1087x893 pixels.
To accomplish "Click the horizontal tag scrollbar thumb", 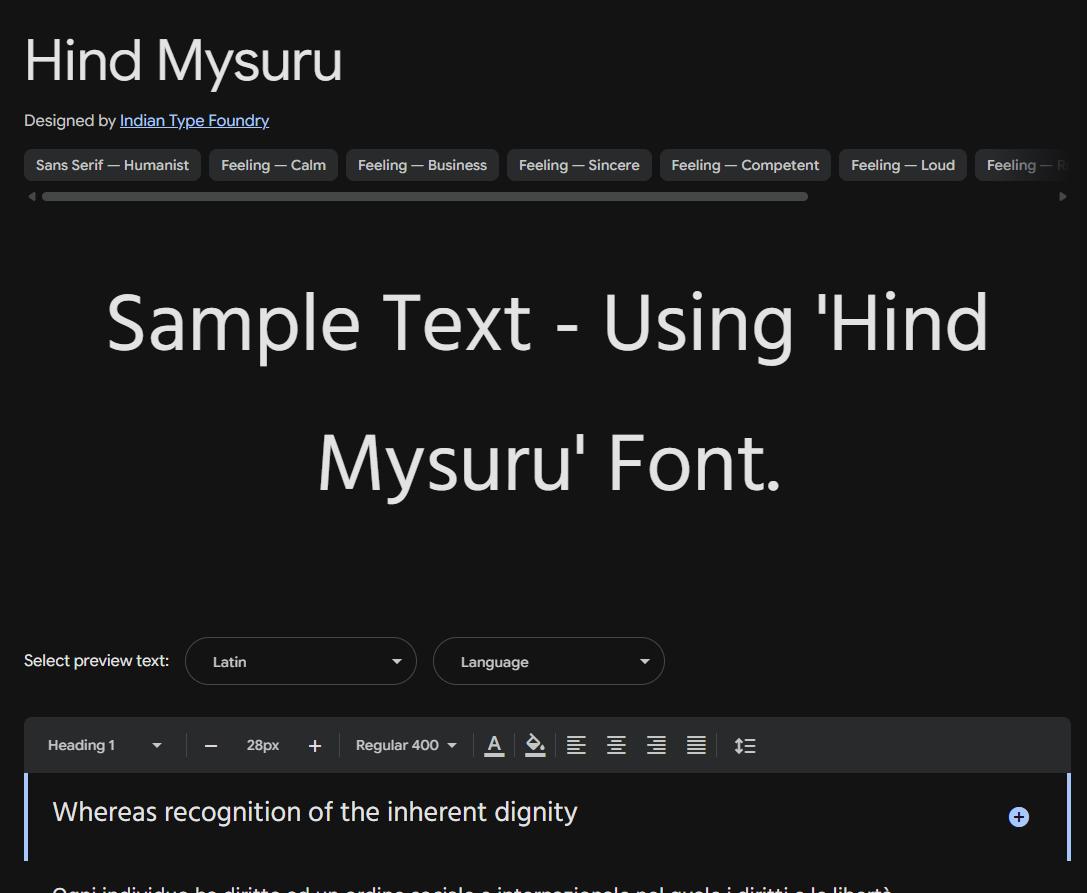I will tap(425, 197).
